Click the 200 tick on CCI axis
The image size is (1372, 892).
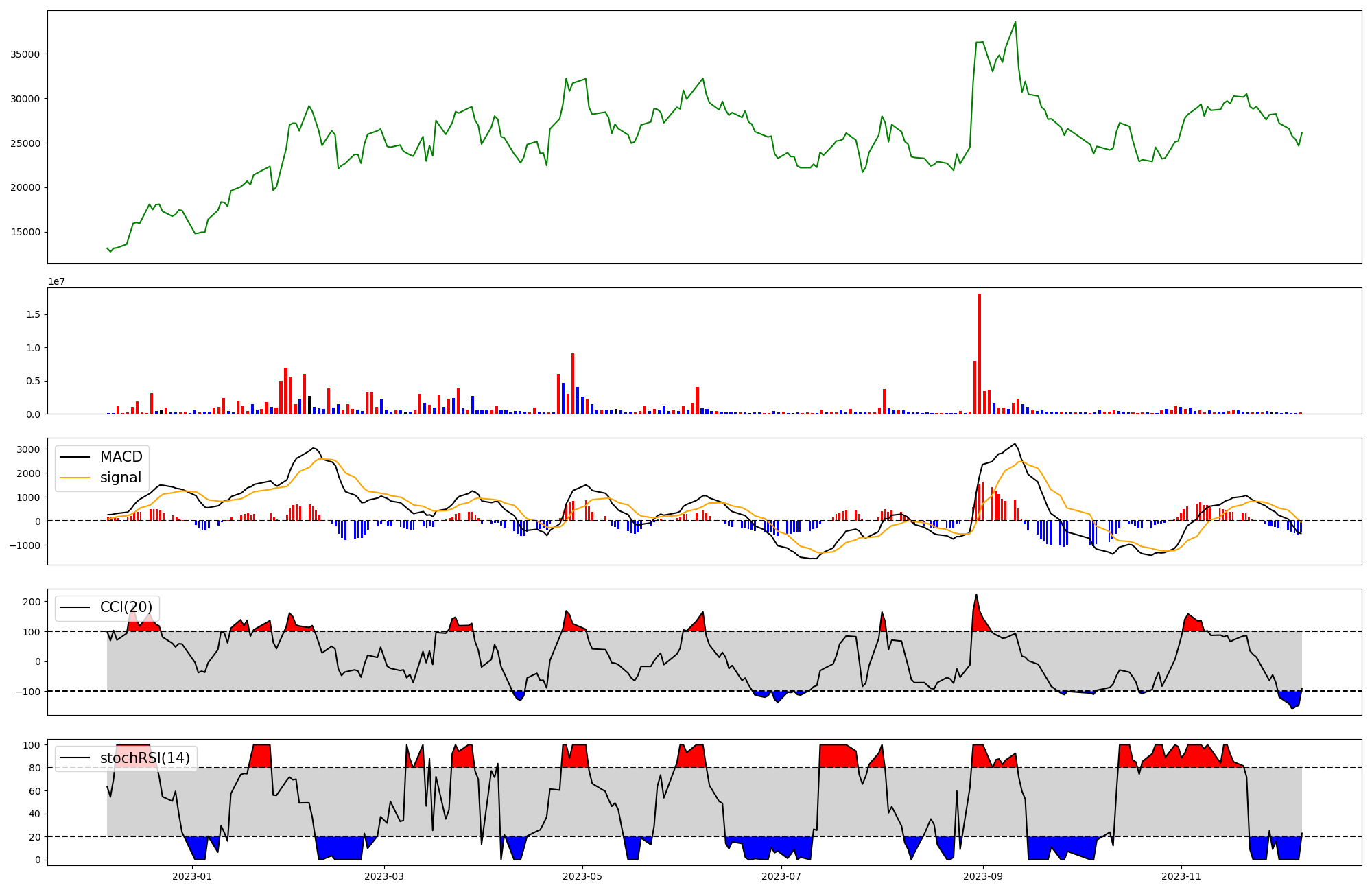[x=32, y=602]
